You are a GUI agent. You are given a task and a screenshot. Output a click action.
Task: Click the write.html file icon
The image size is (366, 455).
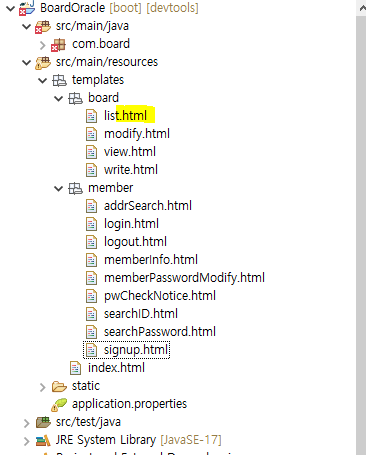tap(91, 170)
